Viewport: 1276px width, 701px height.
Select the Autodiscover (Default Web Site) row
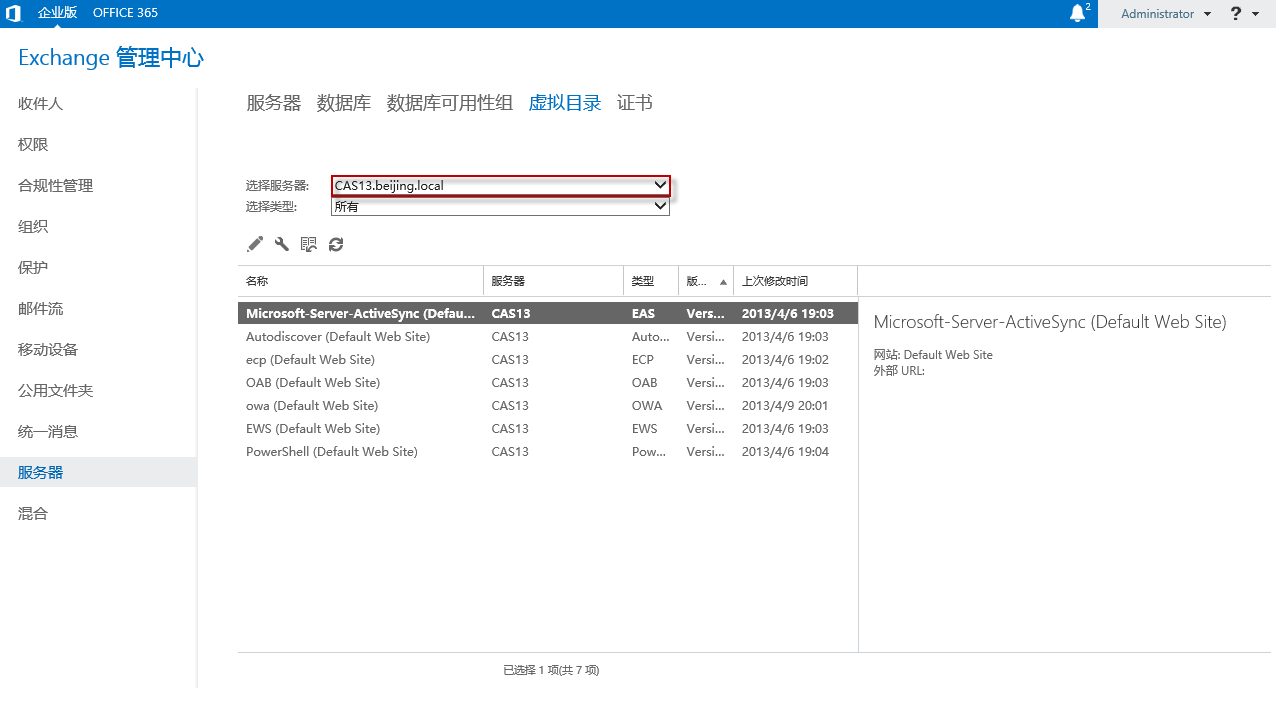(x=548, y=337)
